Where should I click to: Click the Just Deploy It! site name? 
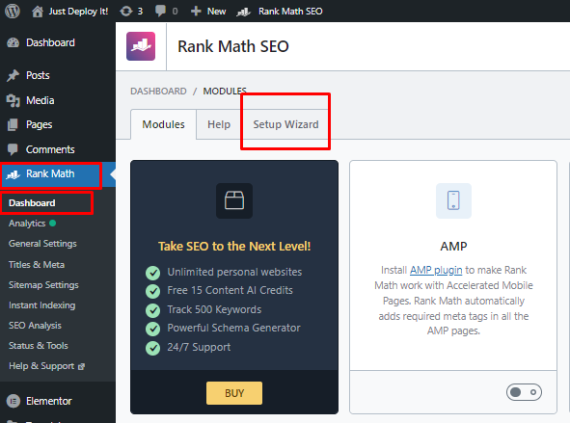coord(78,11)
